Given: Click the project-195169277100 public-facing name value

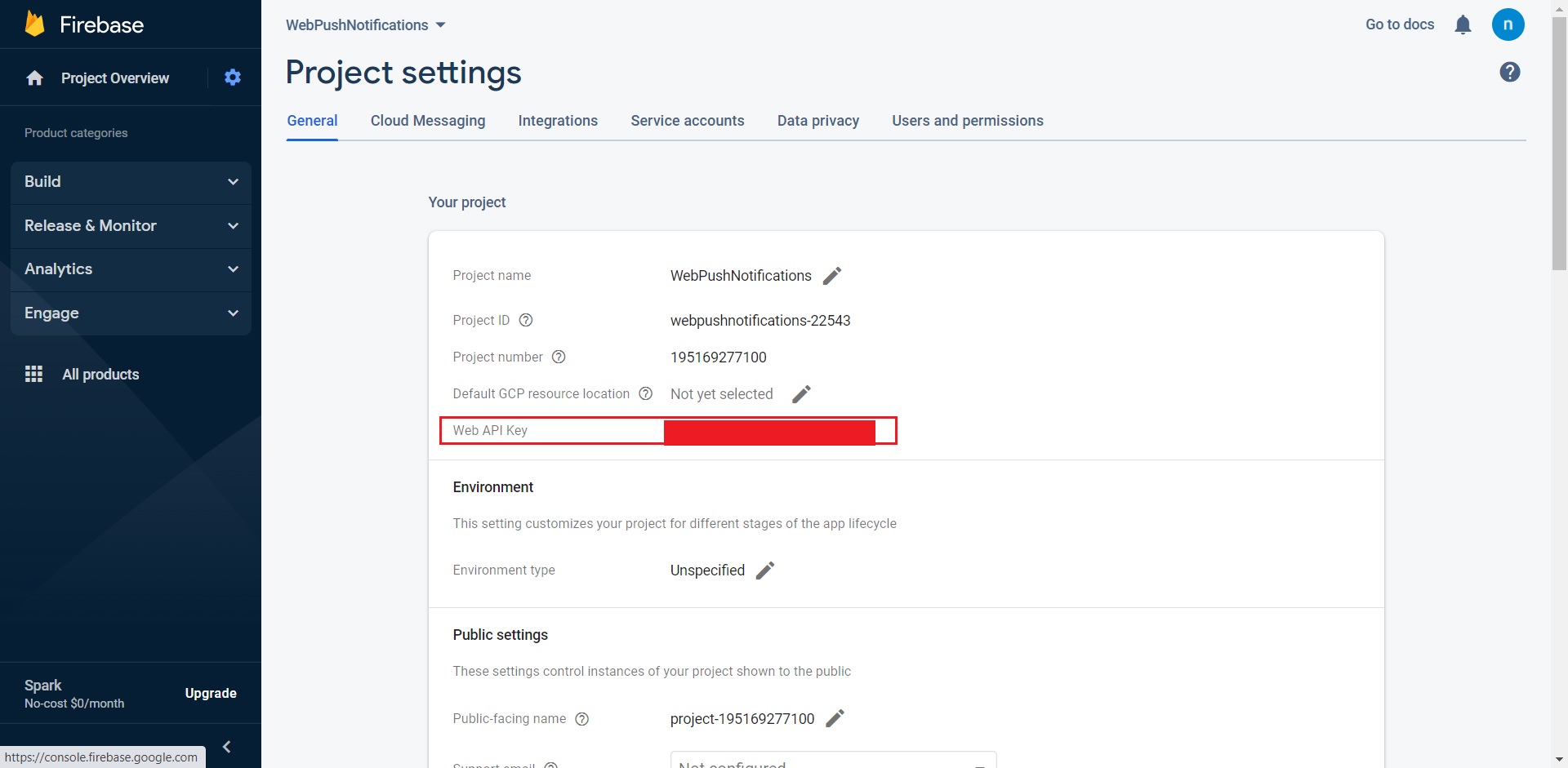Looking at the screenshot, I should (x=742, y=719).
